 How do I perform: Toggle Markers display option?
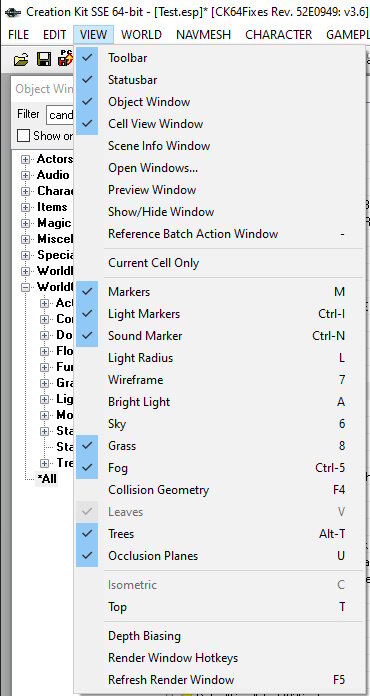pyautogui.click(x=220, y=292)
